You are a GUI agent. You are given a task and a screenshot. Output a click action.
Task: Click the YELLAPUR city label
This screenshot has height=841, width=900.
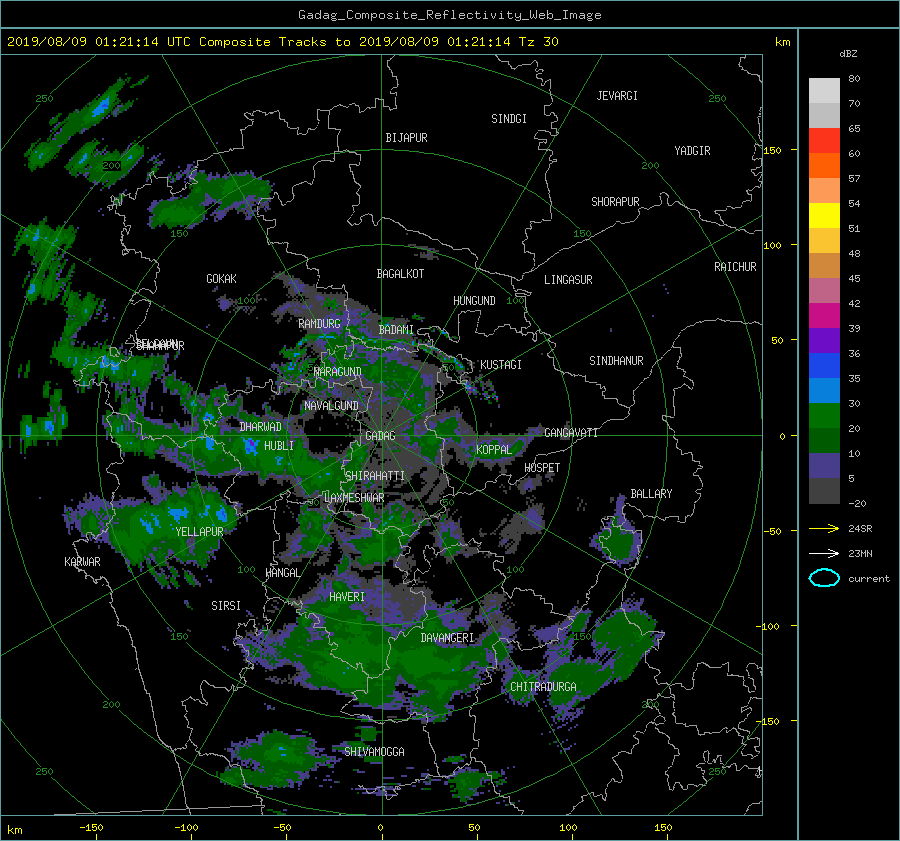click(199, 532)
